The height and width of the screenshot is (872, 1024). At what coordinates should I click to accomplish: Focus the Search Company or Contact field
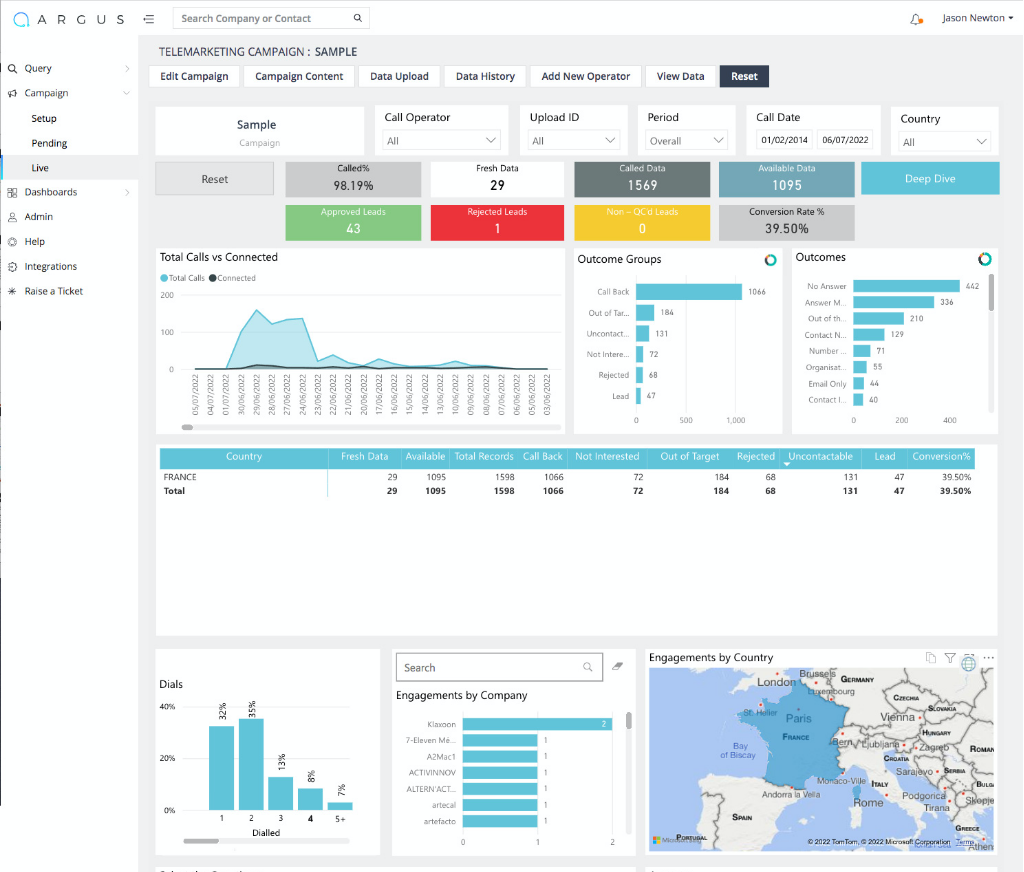271,18
